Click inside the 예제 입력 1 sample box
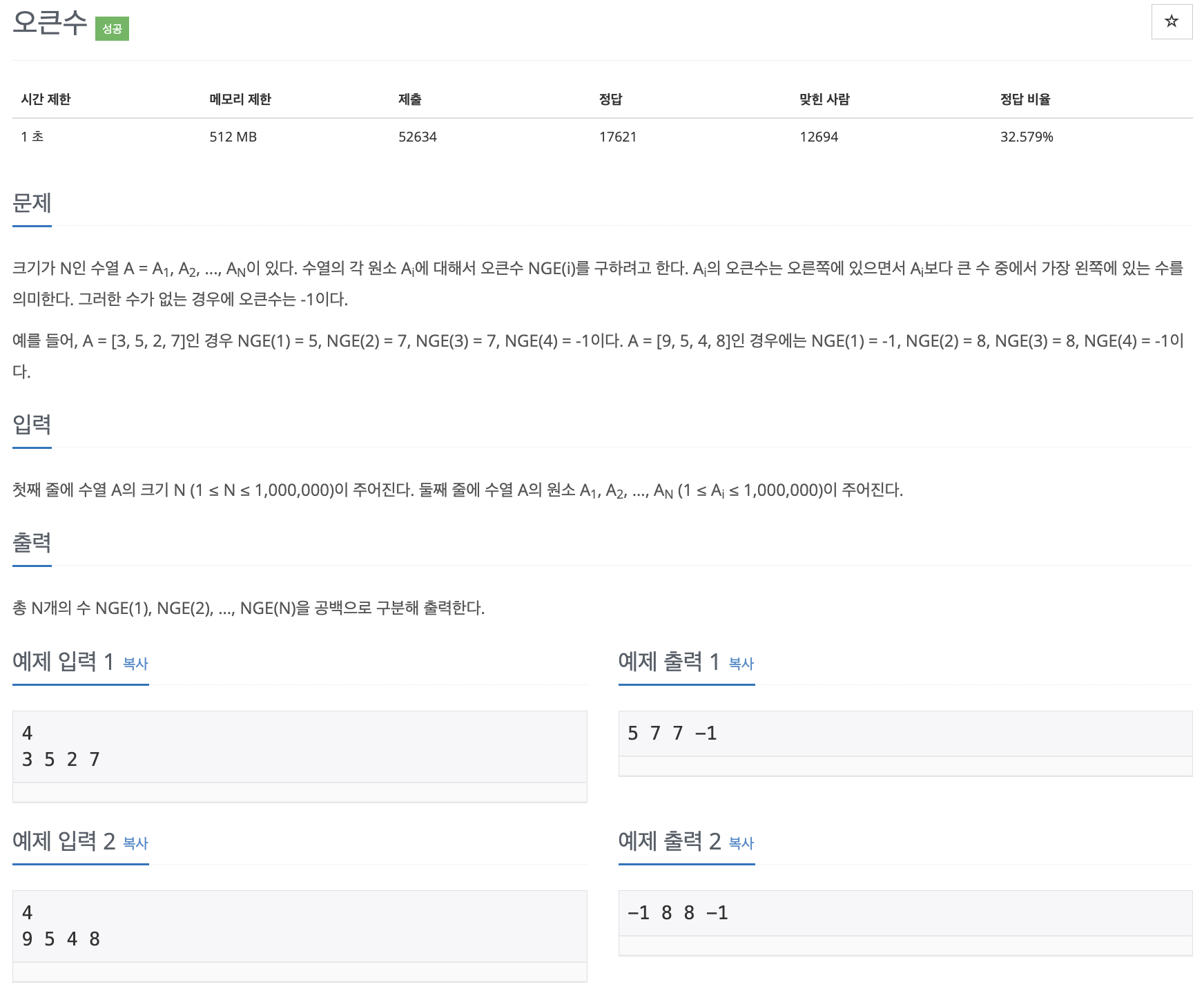1204x989 pixels. [300, 747]
